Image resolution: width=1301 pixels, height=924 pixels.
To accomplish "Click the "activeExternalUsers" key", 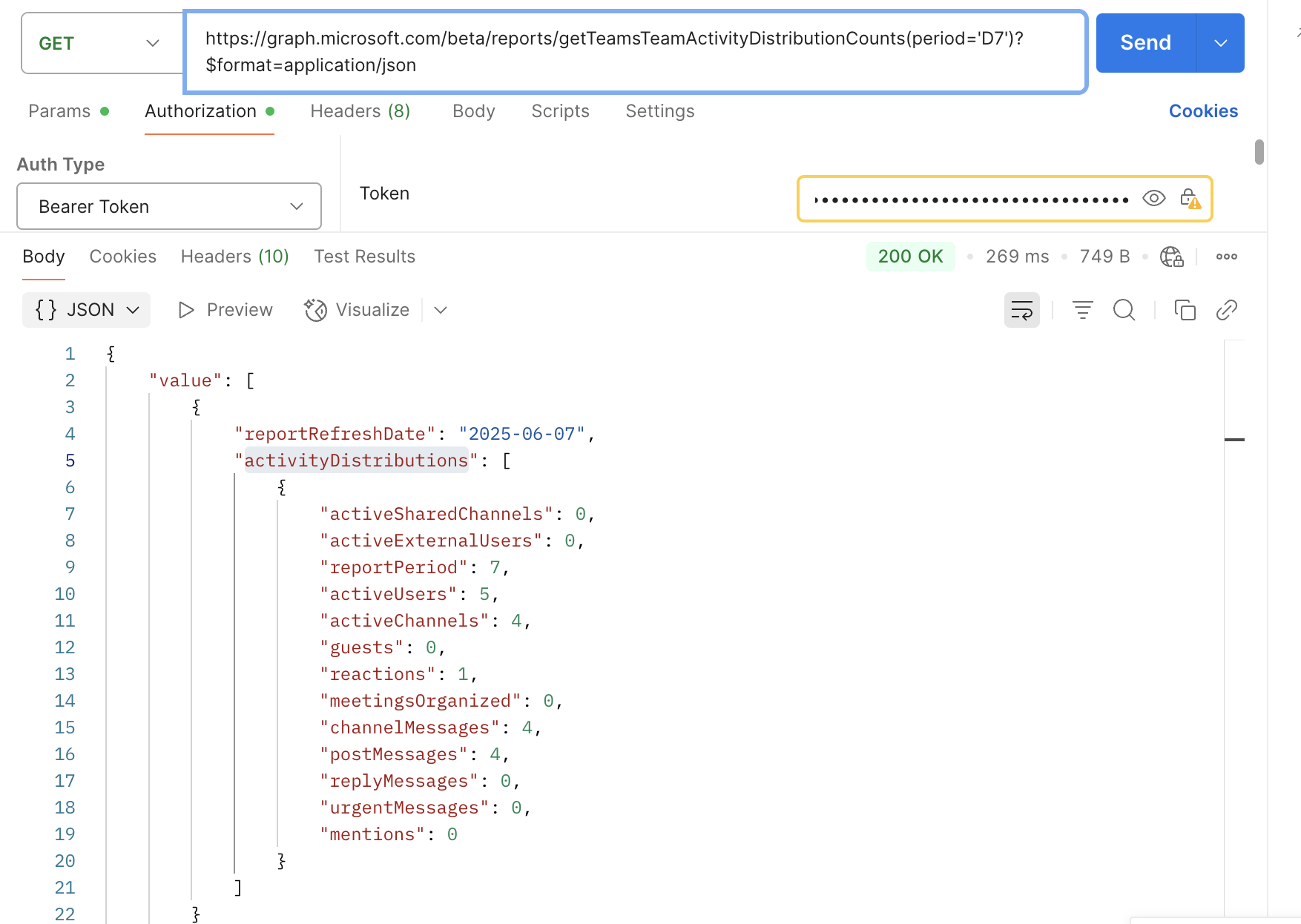I will click(431, 541).
